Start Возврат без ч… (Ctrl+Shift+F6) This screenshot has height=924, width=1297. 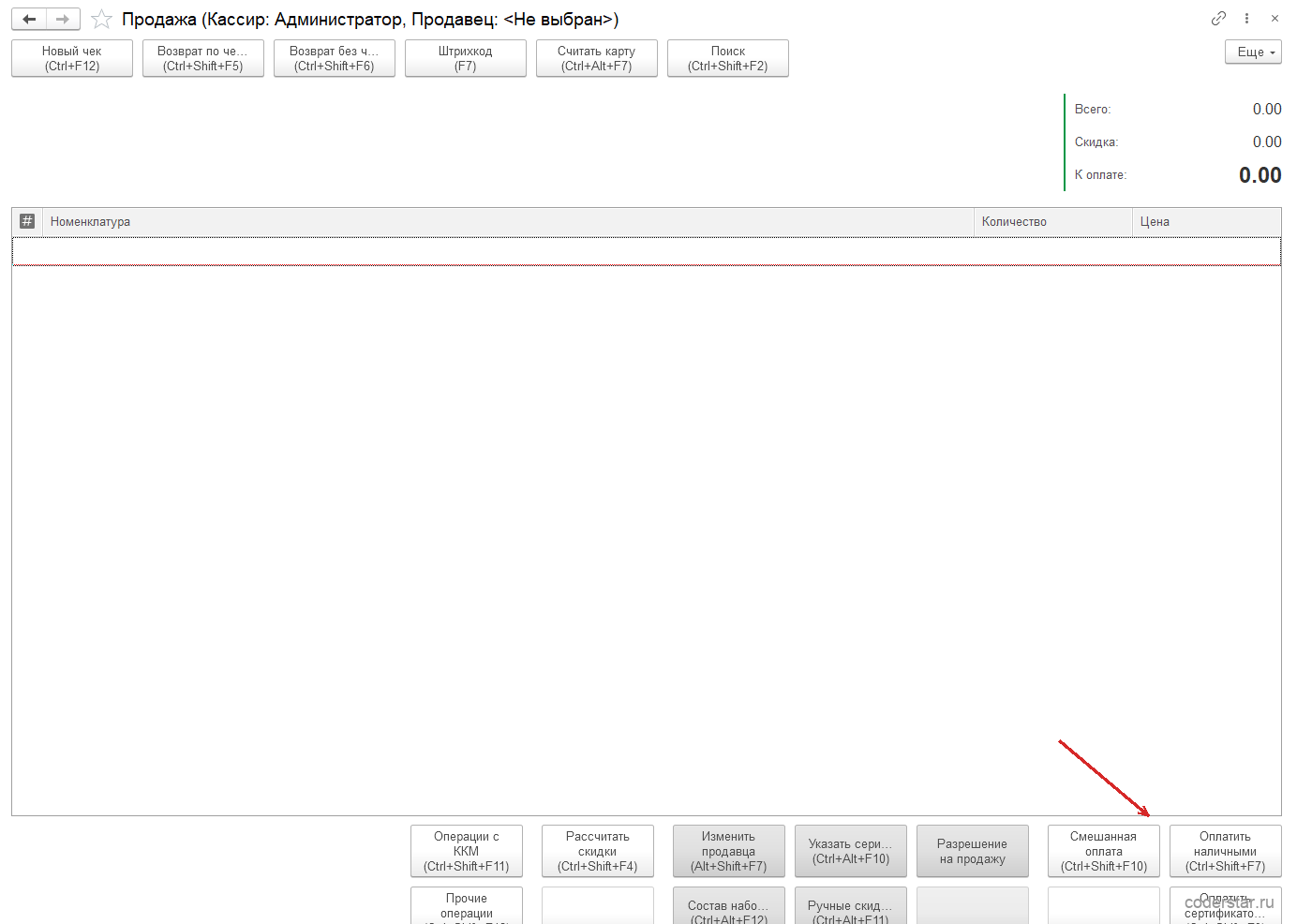(x=335, y=58)
